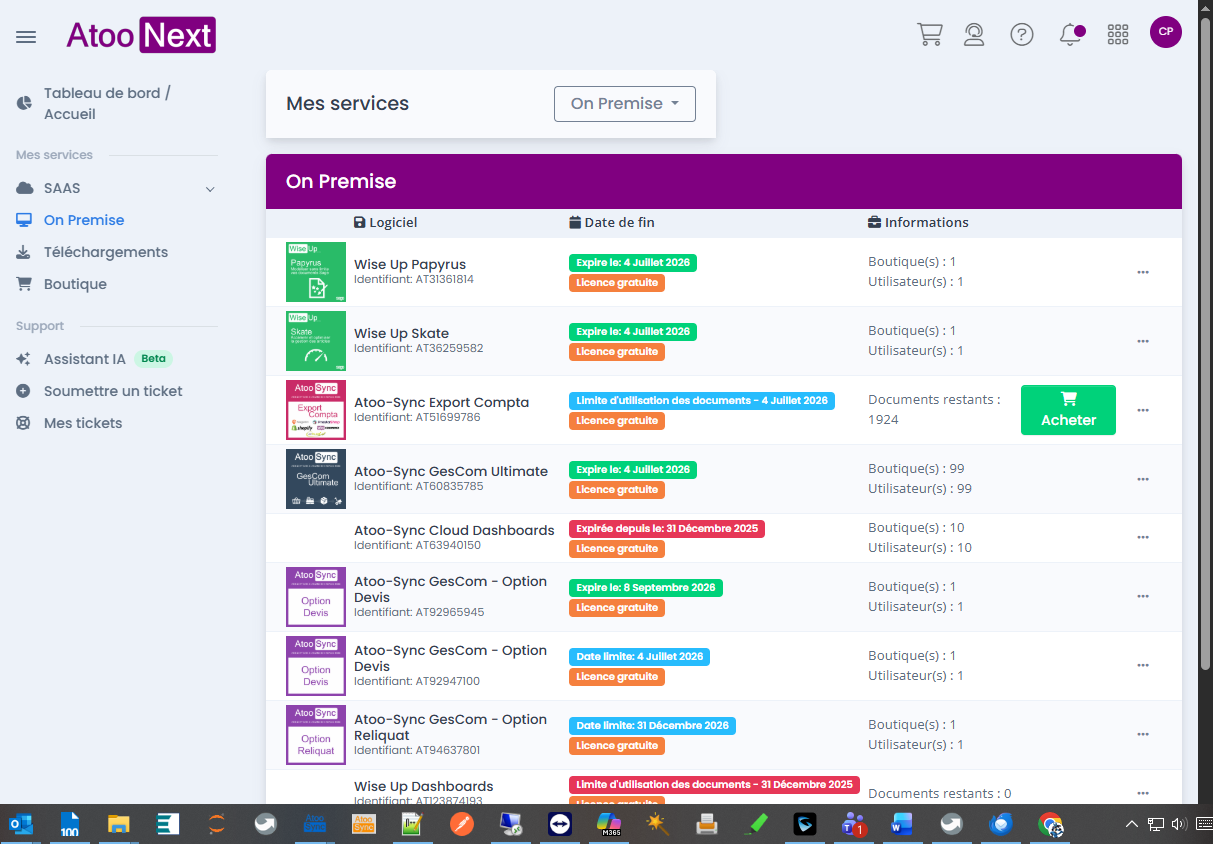Open row menu for identifier AT92965945
The width and height of the screenshot is (1213, 844).
coord(1143,597)
